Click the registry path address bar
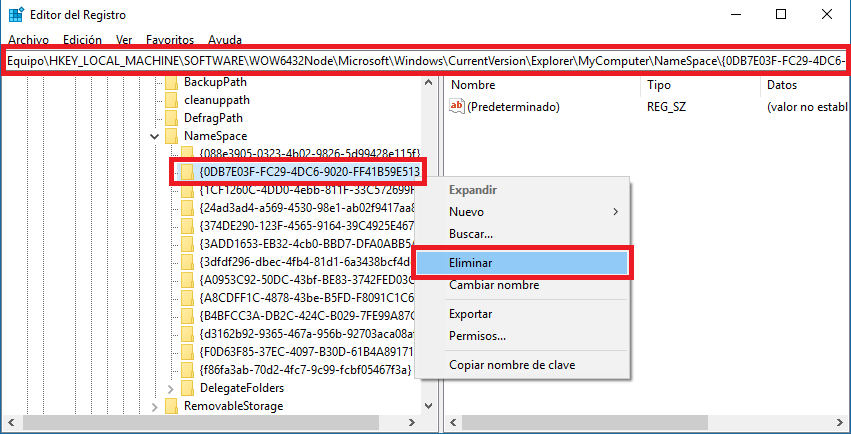Image resolution: width=851 pixels, height=434 pixels. click(x=426, y=61)
